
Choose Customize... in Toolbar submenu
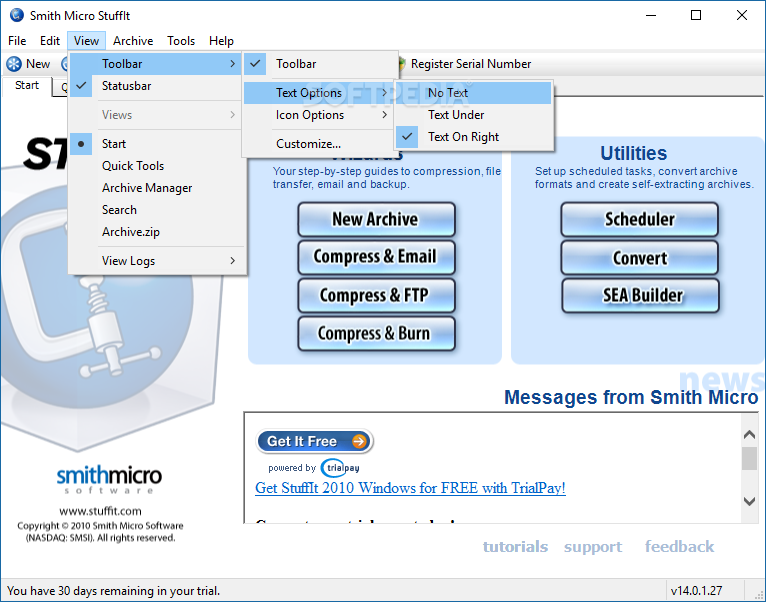coord(318,144)
